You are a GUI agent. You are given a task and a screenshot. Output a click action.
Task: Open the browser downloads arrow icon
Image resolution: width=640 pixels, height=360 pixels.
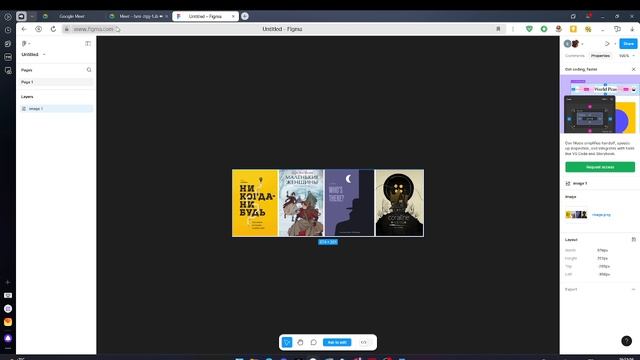click(632, 29)
